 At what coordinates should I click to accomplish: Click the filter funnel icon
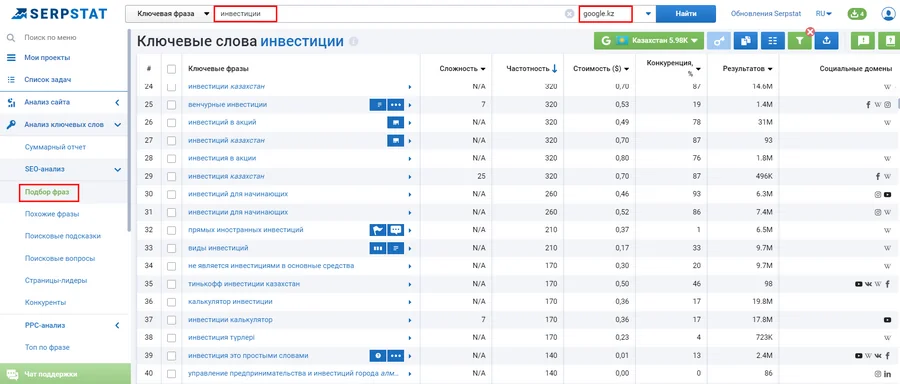click(x=799, y=41)
